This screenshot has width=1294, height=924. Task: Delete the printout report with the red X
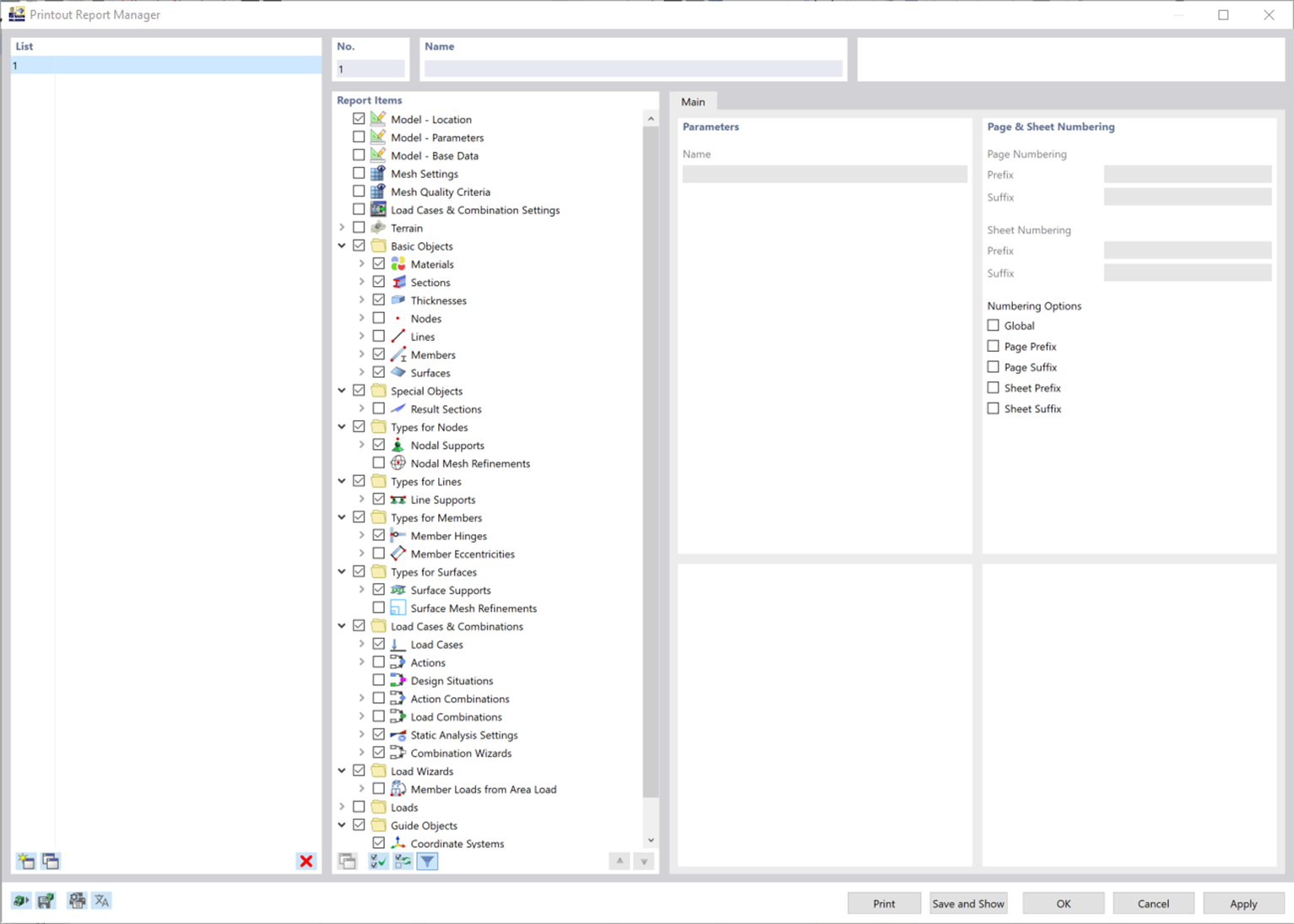pos(306,861)
